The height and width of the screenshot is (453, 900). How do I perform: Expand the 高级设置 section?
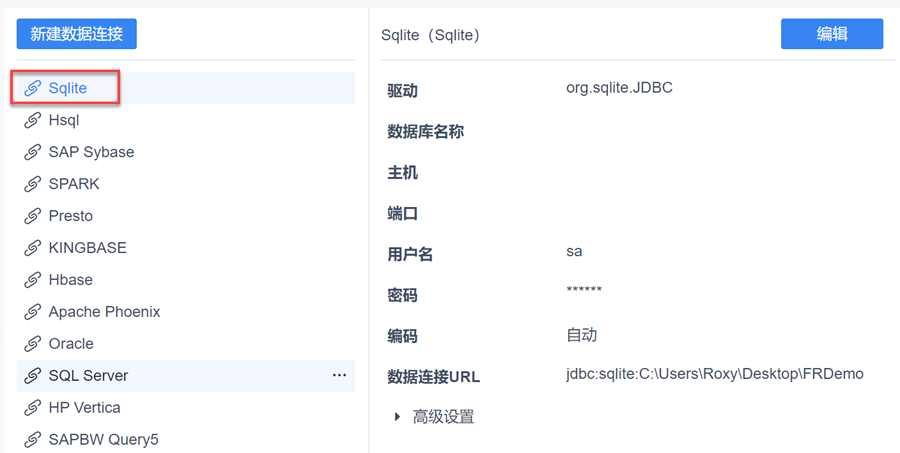[397, 417]
